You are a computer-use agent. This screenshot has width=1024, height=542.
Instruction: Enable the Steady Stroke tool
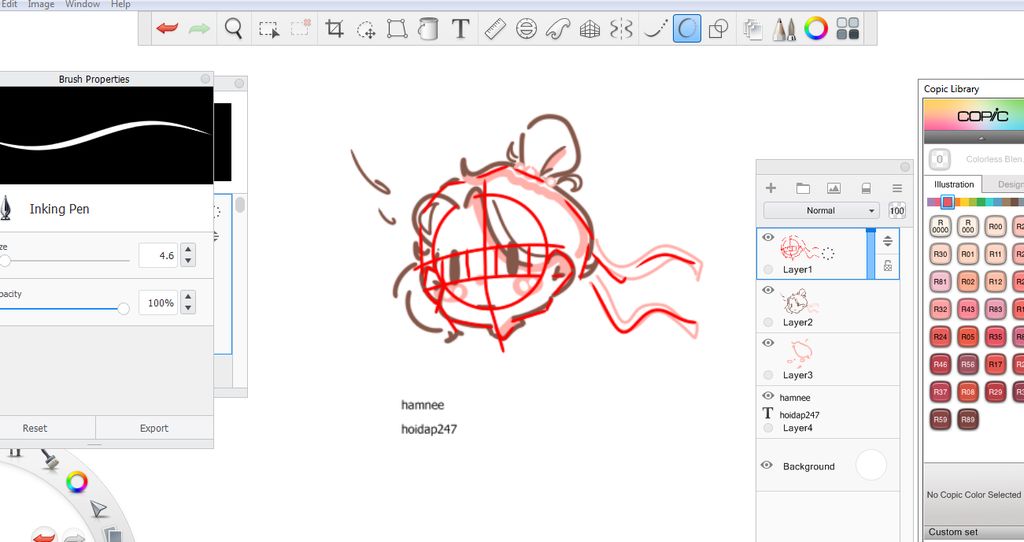point(656,29)
